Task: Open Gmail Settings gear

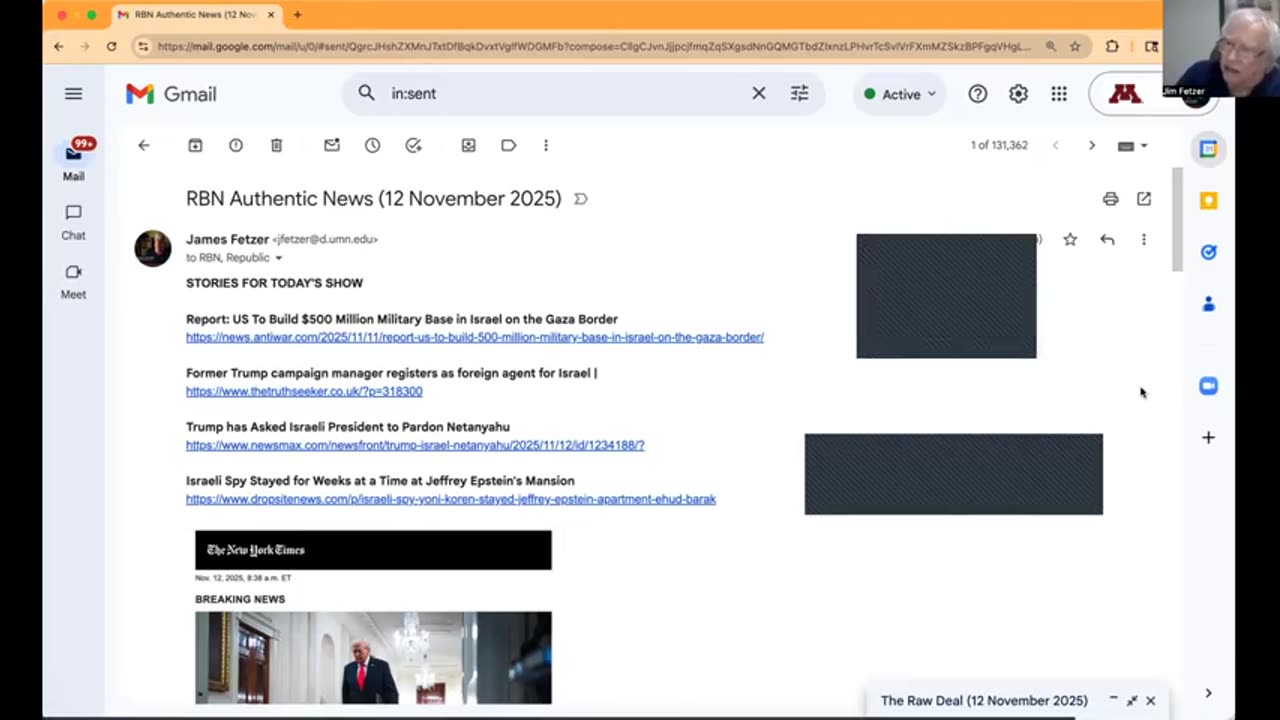Action: pos(1018,94)
